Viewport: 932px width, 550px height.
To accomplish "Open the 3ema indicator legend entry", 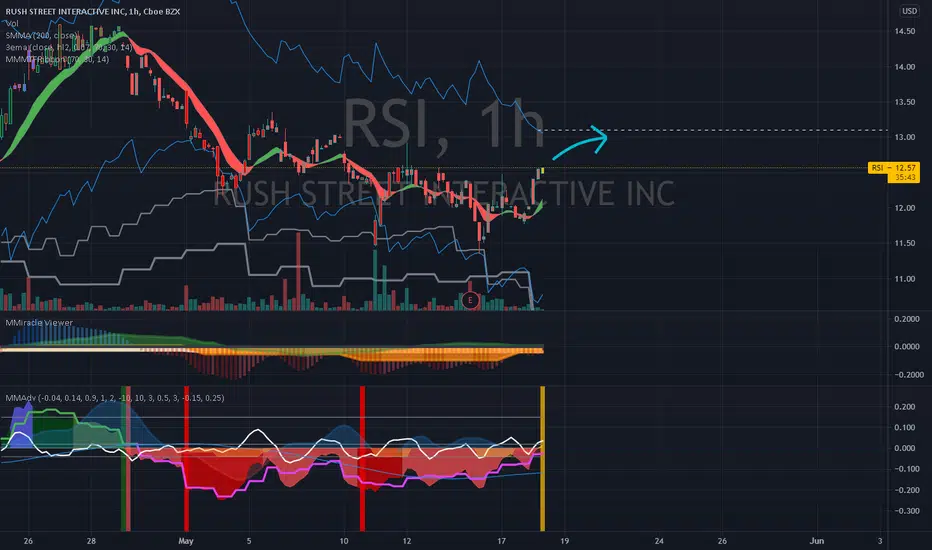I will click(68, 48).
